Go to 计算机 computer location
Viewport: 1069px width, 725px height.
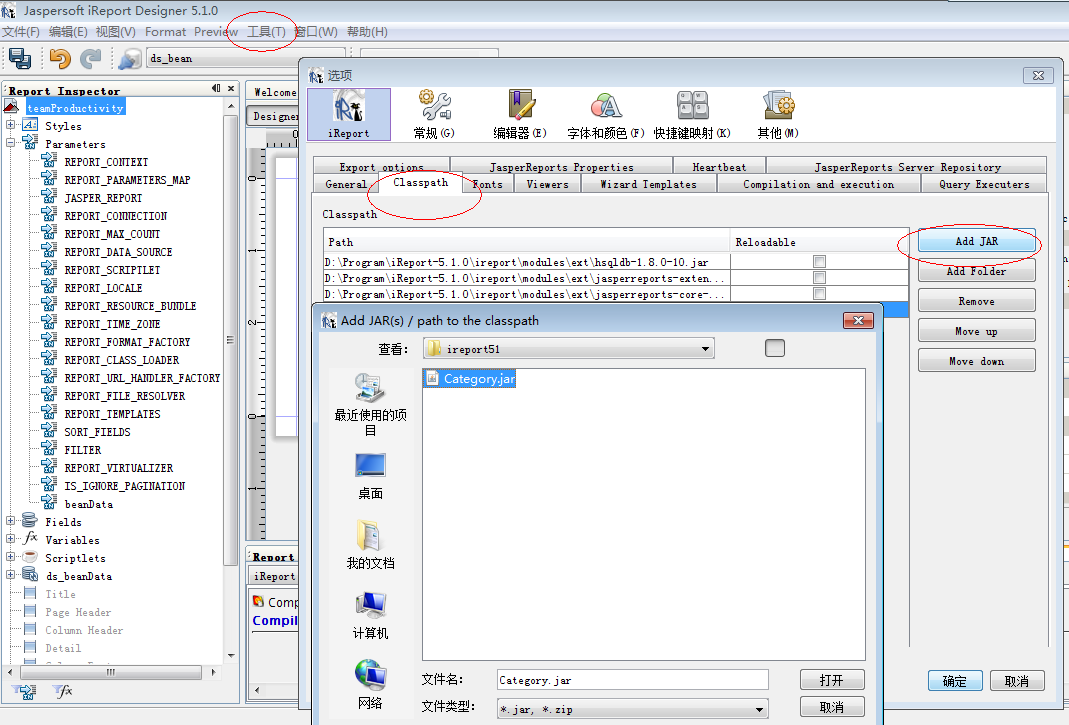(370, 615)
